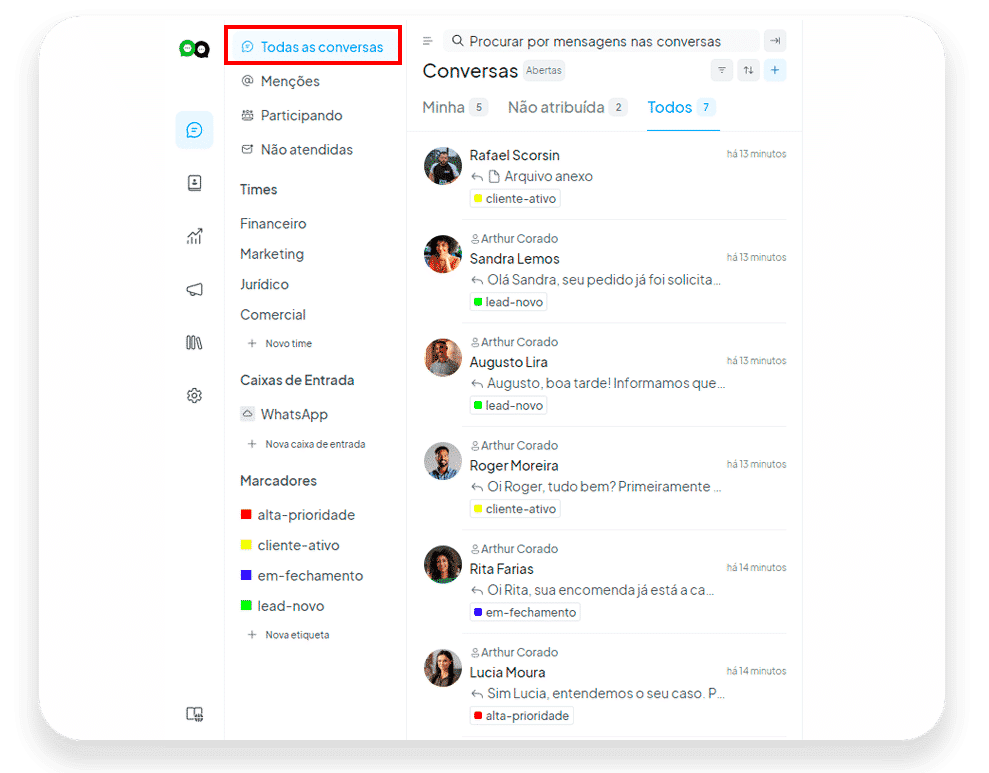Open the Comercial team

click(272, 314)
